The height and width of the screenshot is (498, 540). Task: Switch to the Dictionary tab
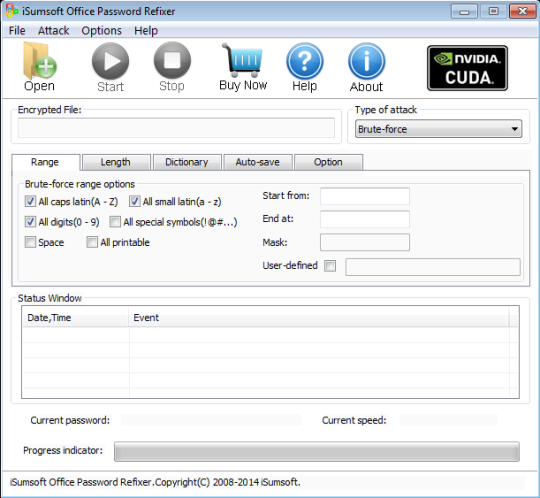tap(187, 162)
